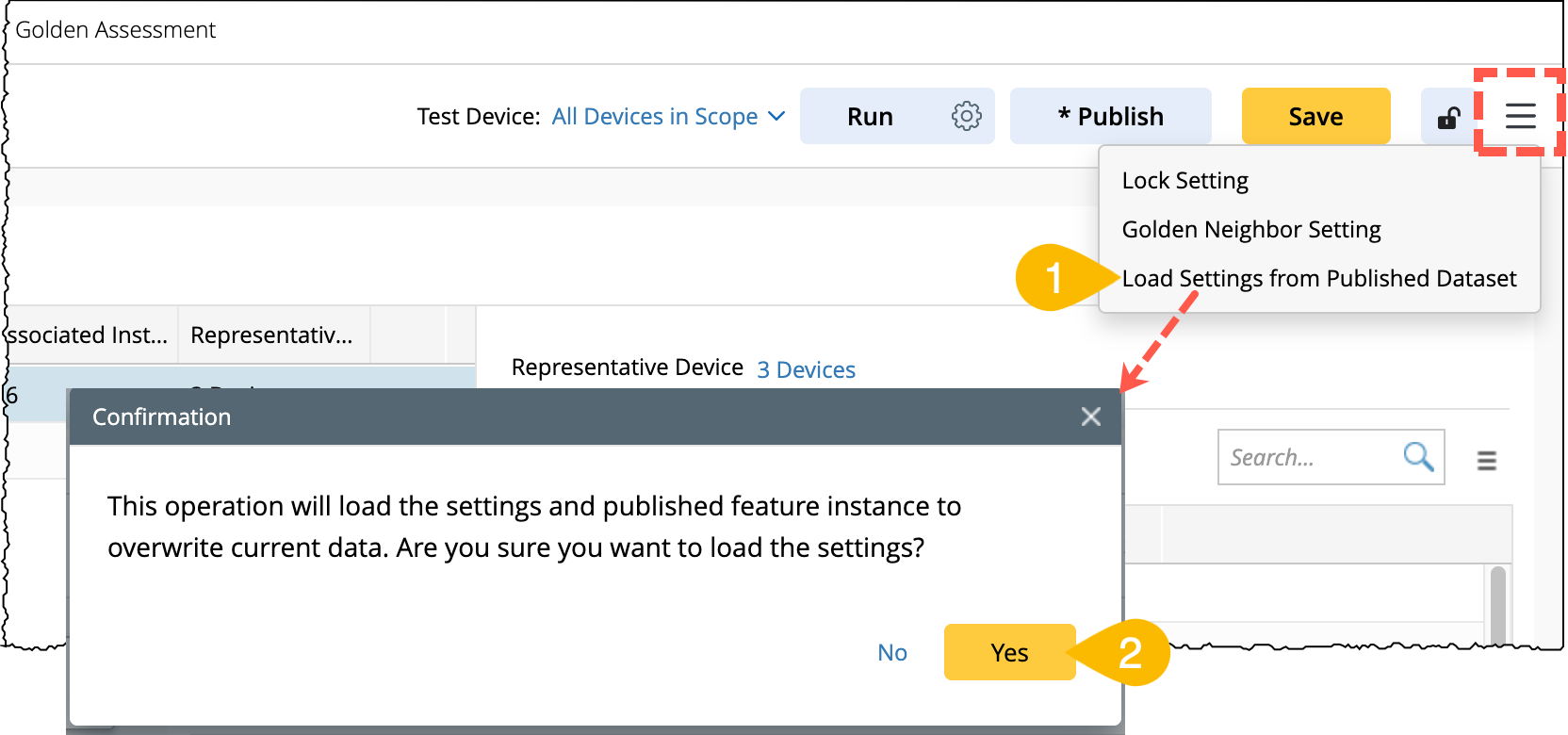The height and width of the screenshot is (735, 1568).
Task: Choose Lock Setting from the menu
Action: (1184, 180)
